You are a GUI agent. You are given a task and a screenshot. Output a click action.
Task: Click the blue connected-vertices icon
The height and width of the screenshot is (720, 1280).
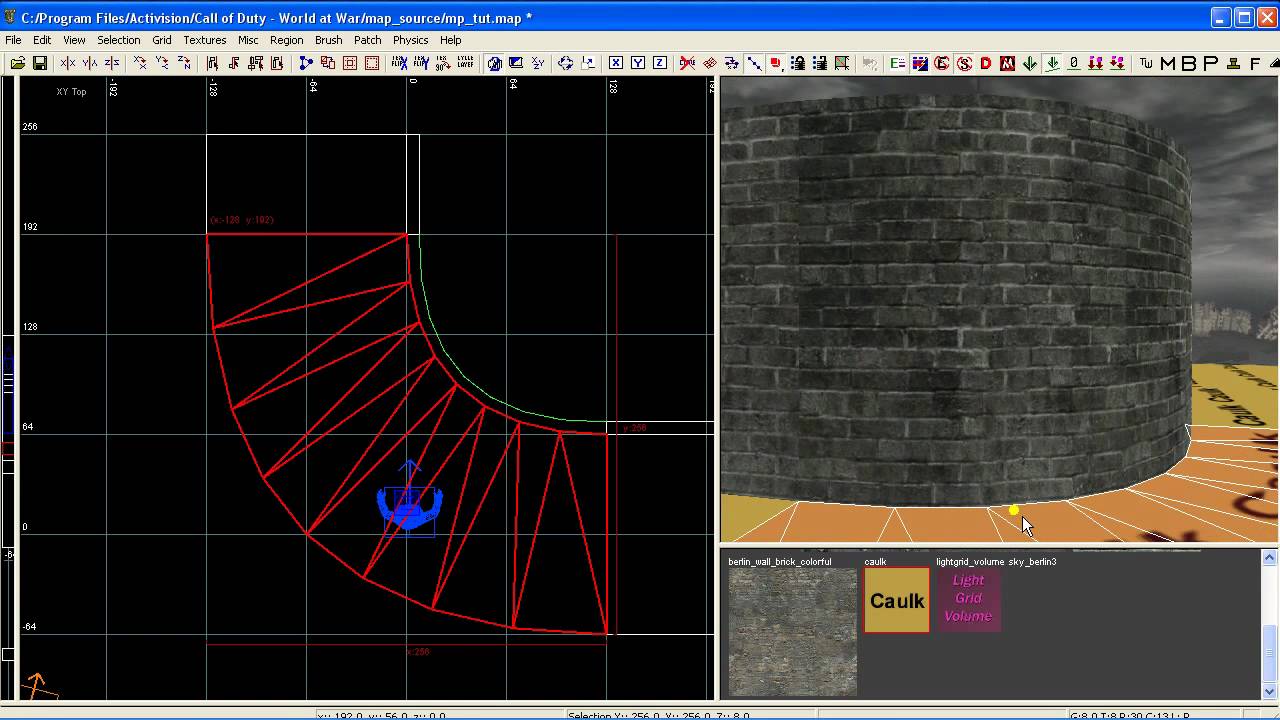click(x=305, y=63)
